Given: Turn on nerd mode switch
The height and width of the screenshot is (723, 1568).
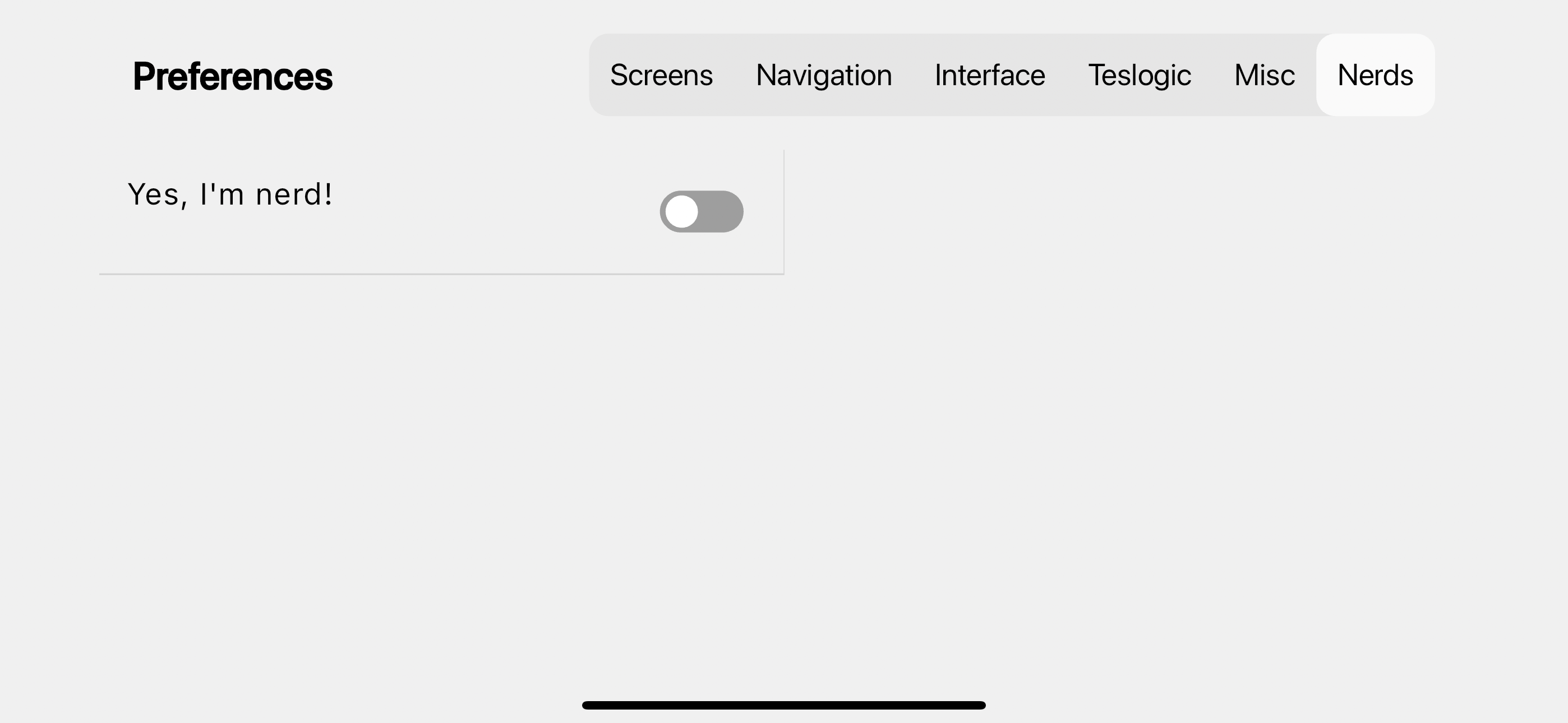Looking at the screenshot, I should point(701,211).
